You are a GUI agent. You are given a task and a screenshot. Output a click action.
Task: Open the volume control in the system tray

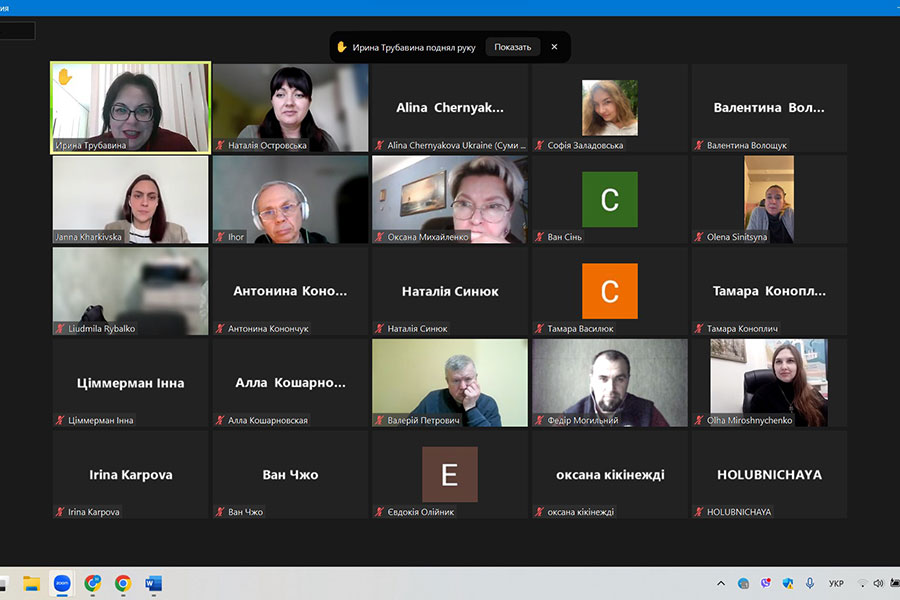pos(878,583)
